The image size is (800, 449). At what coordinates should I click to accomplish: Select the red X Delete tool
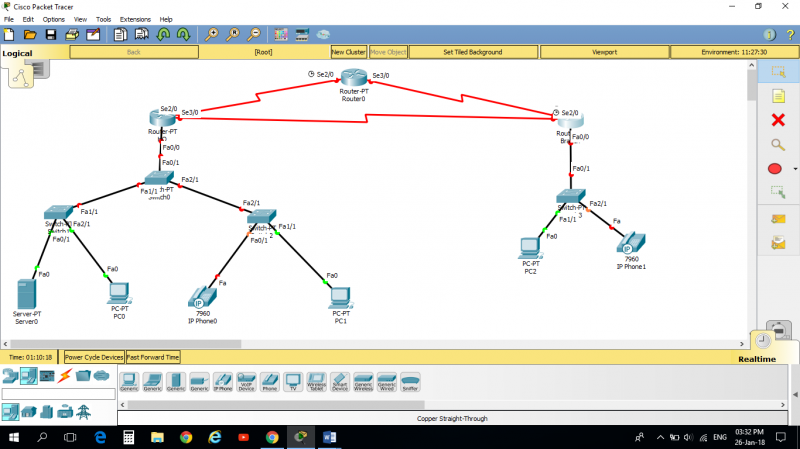tap(778, 120)
